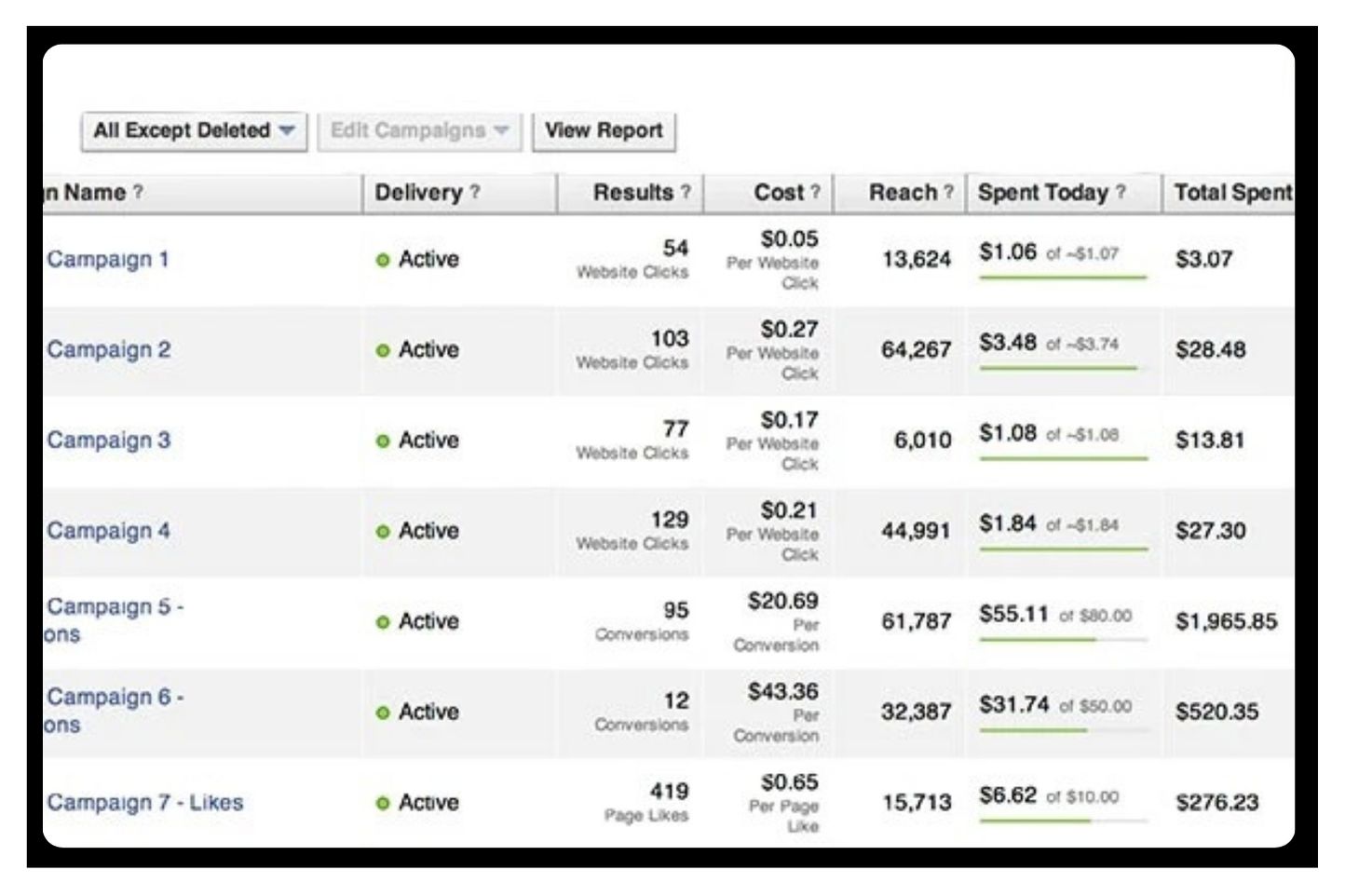Click the green Active status dot for Campaign 1
This screenshot has width=1345, height=896.
[382, 260]
